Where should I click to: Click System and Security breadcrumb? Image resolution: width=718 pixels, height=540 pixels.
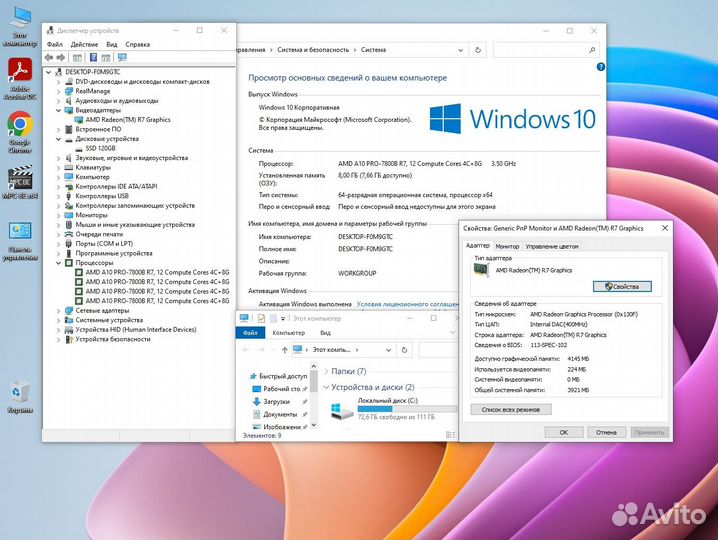click(x=313, y=50)
